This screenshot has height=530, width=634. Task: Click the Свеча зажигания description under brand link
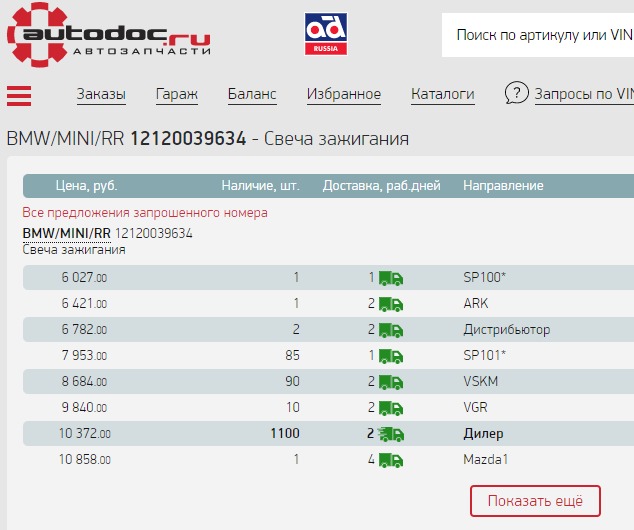pos(74,250)
